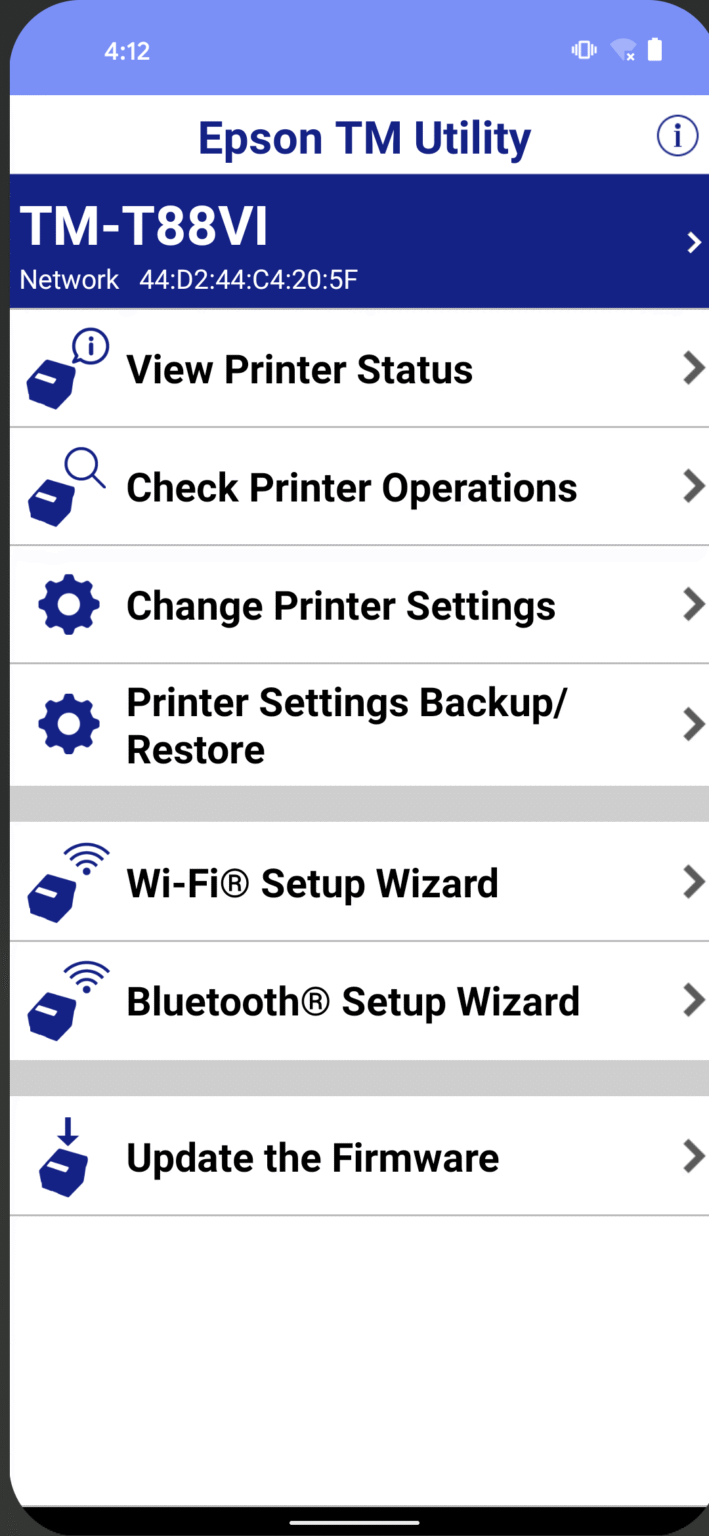Open View Printer Status via its chevron
Viewport: 709px width, 1536px height.
click(x=693, y=368)
